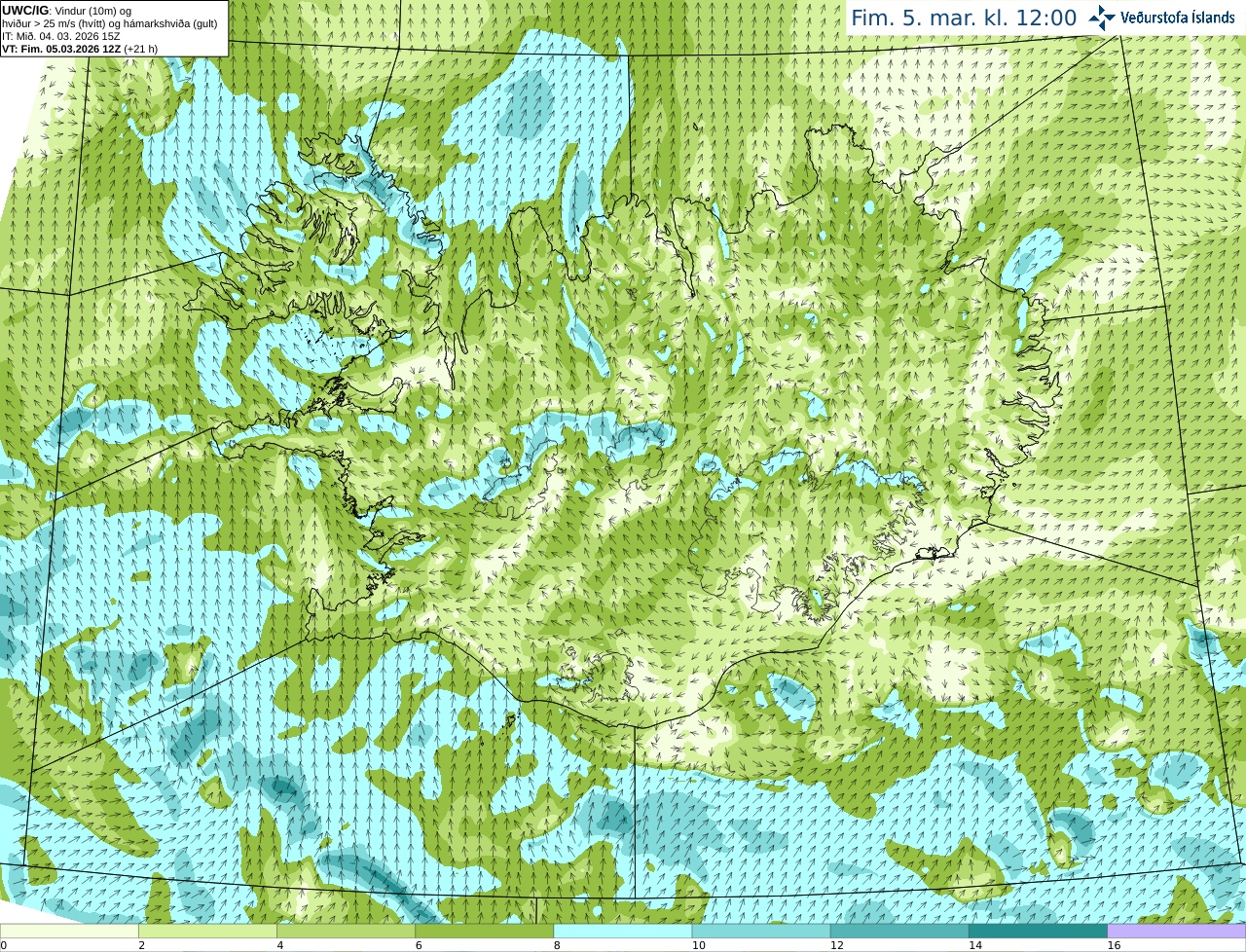Pick the 14–16 m/s dark teal swatch

pos(1038,931)
